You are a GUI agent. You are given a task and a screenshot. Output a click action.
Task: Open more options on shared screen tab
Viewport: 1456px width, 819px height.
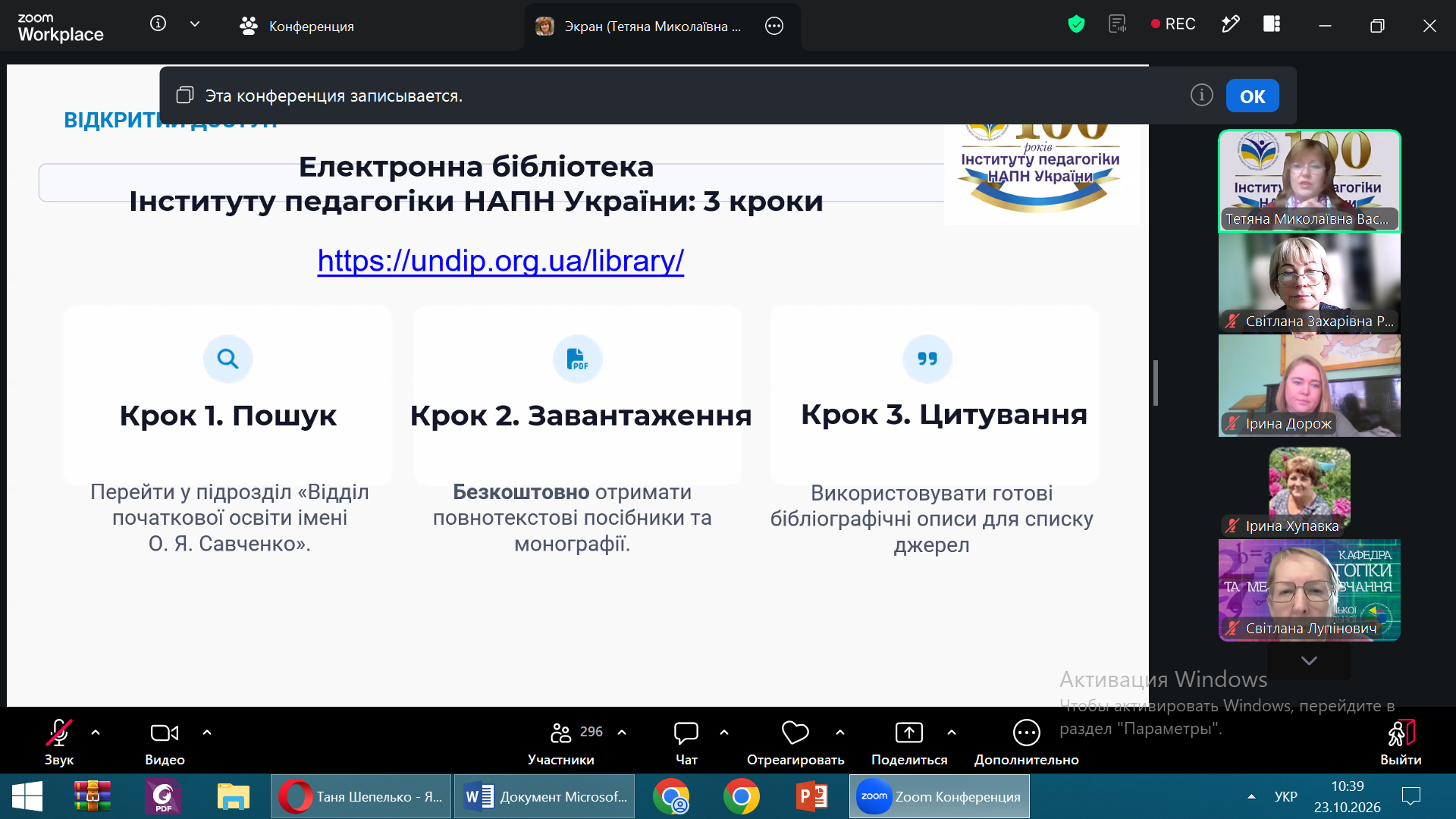[773, 26]
